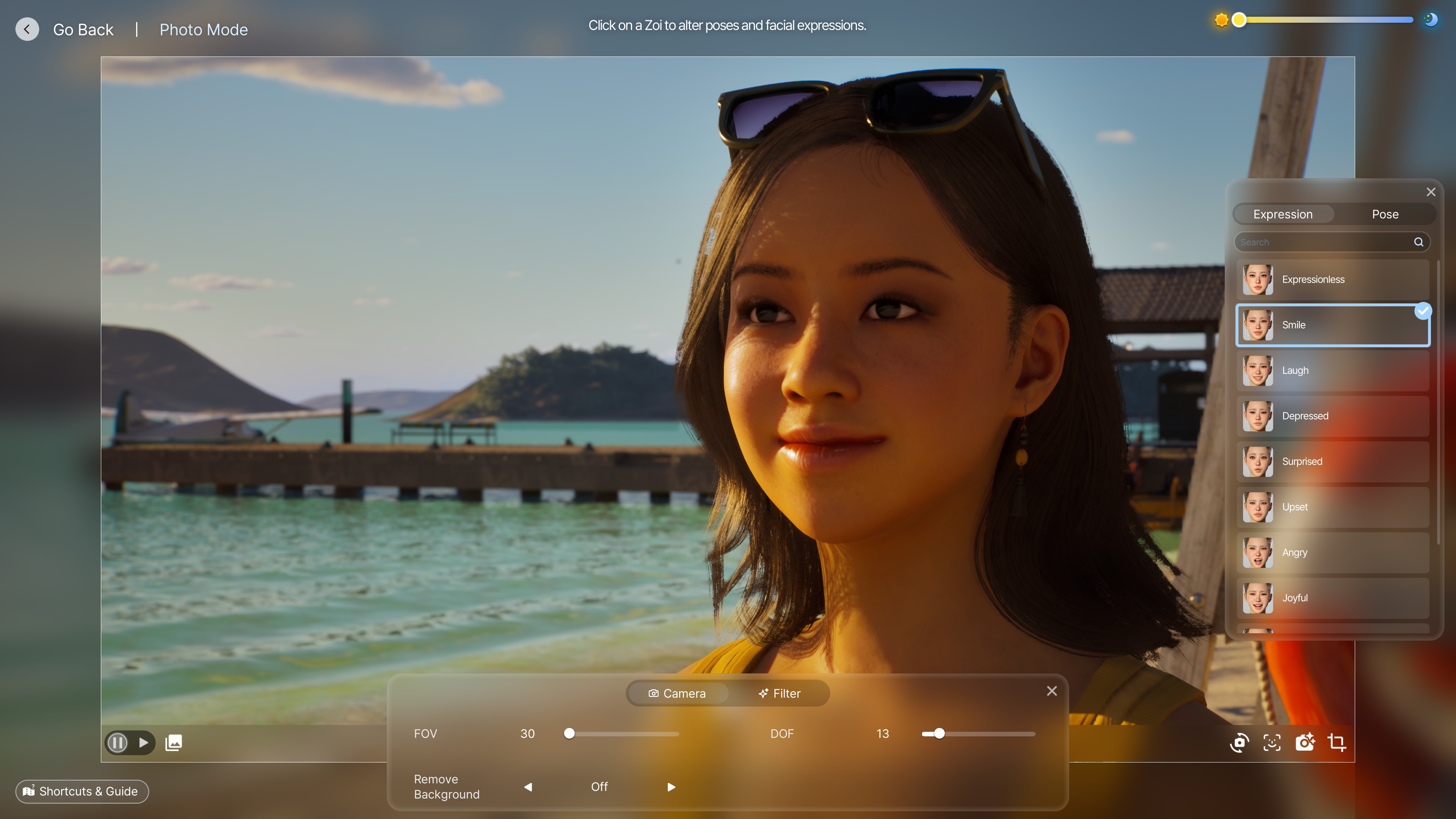
Task: Open Shortcuts & Guide
Action: click(x=82, y=791)
